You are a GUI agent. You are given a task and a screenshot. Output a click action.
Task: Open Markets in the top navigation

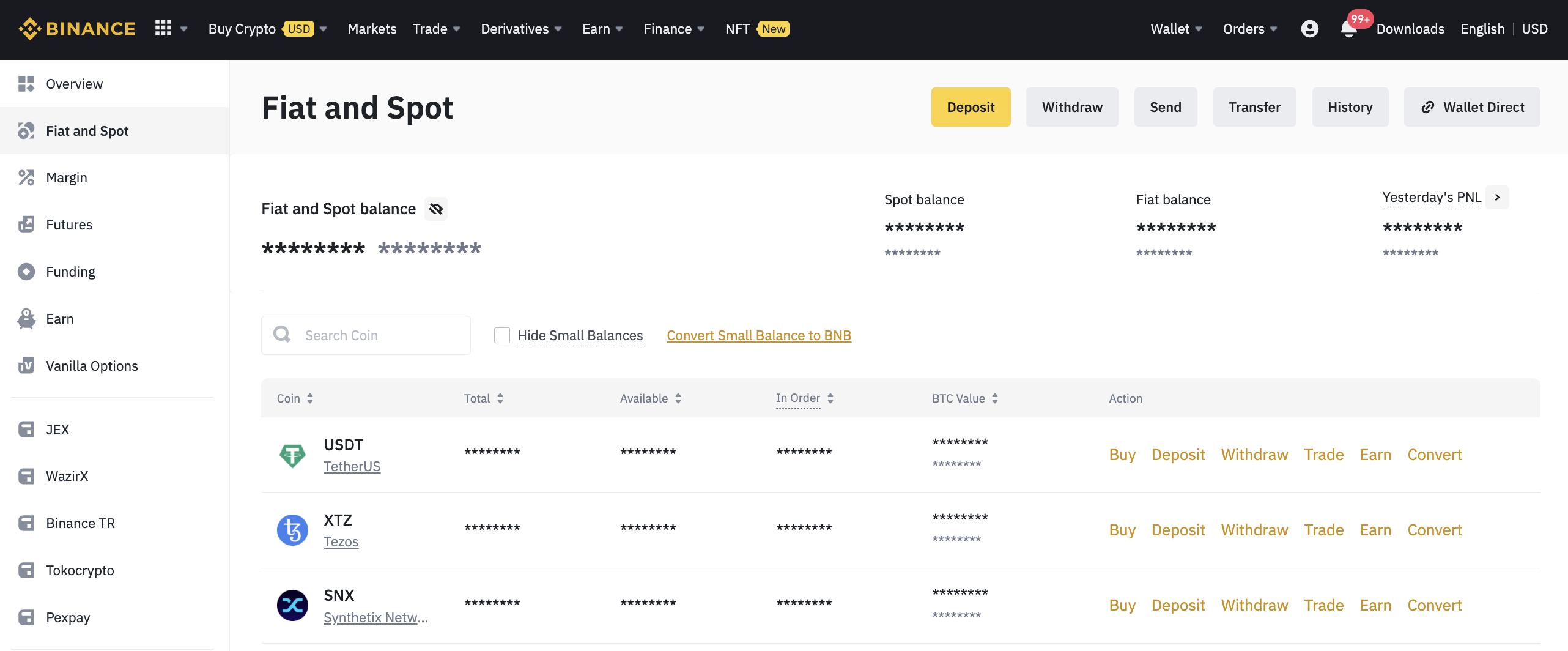[372, 29]
